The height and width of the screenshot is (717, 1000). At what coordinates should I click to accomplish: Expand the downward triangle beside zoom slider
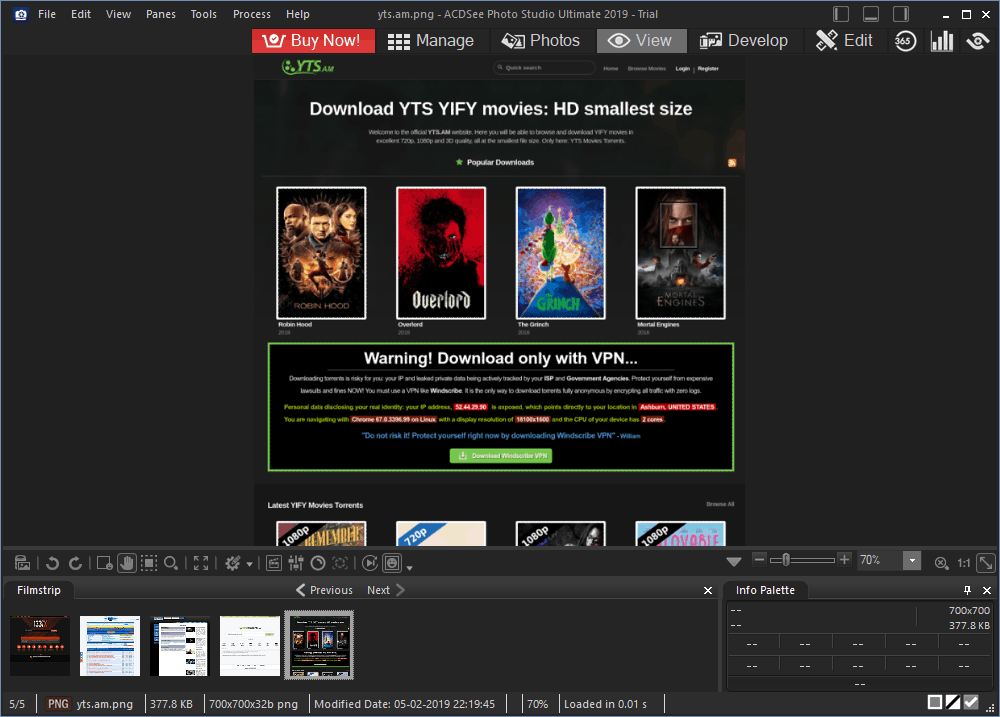(734, 561)
